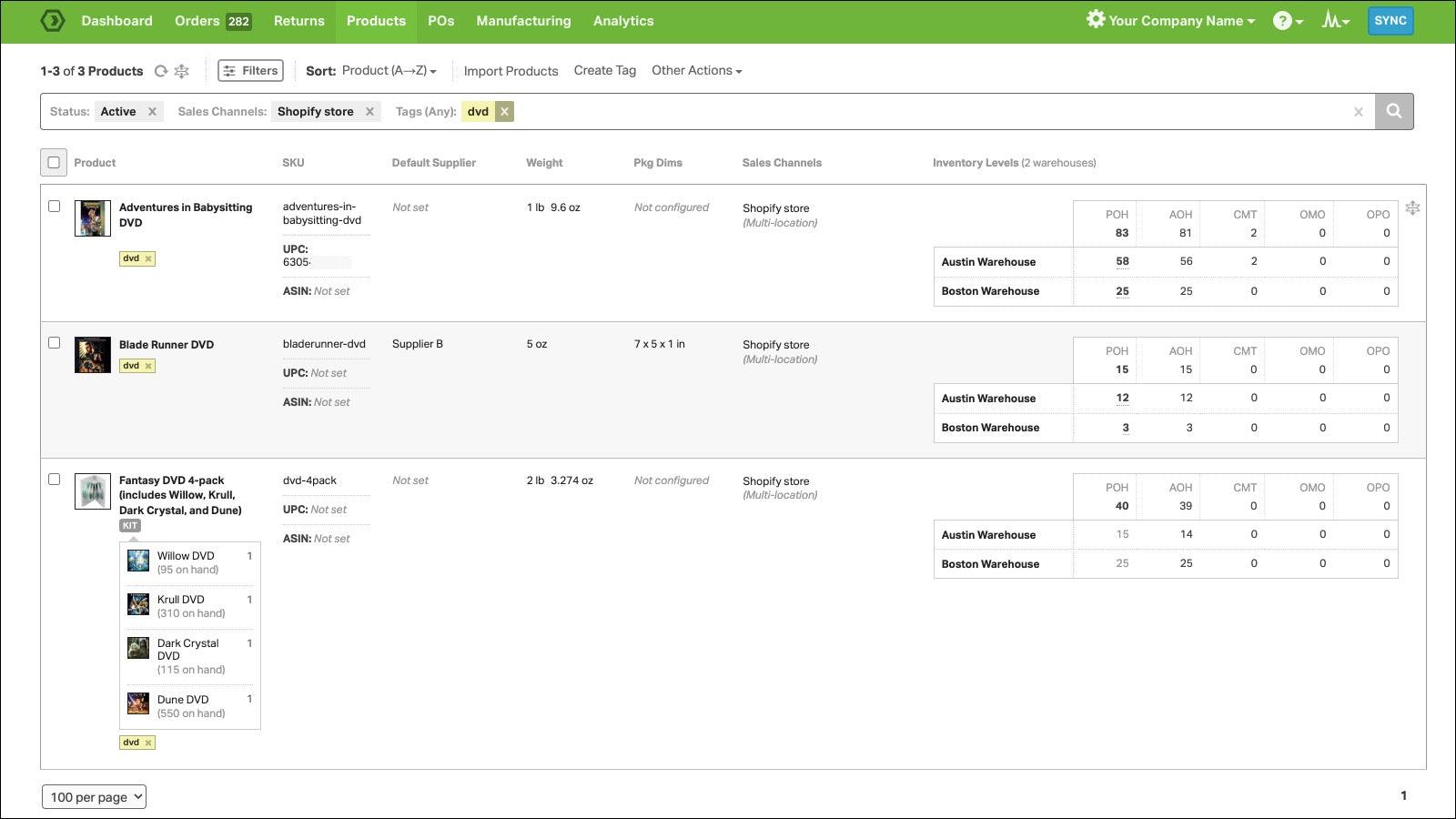Remove dvd tag from Blade Runner DVD
Image resolution: width=1456 pixels, height=819 pixels.
[148, 366]
